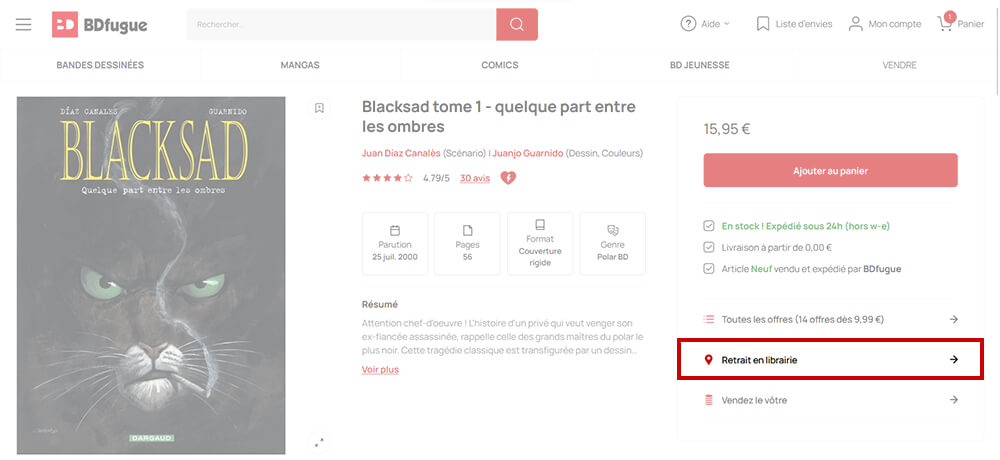The height and width of the screenshot is (460, 1000).
Task: Click the pink heart badge icon
Action: (508, 178)
